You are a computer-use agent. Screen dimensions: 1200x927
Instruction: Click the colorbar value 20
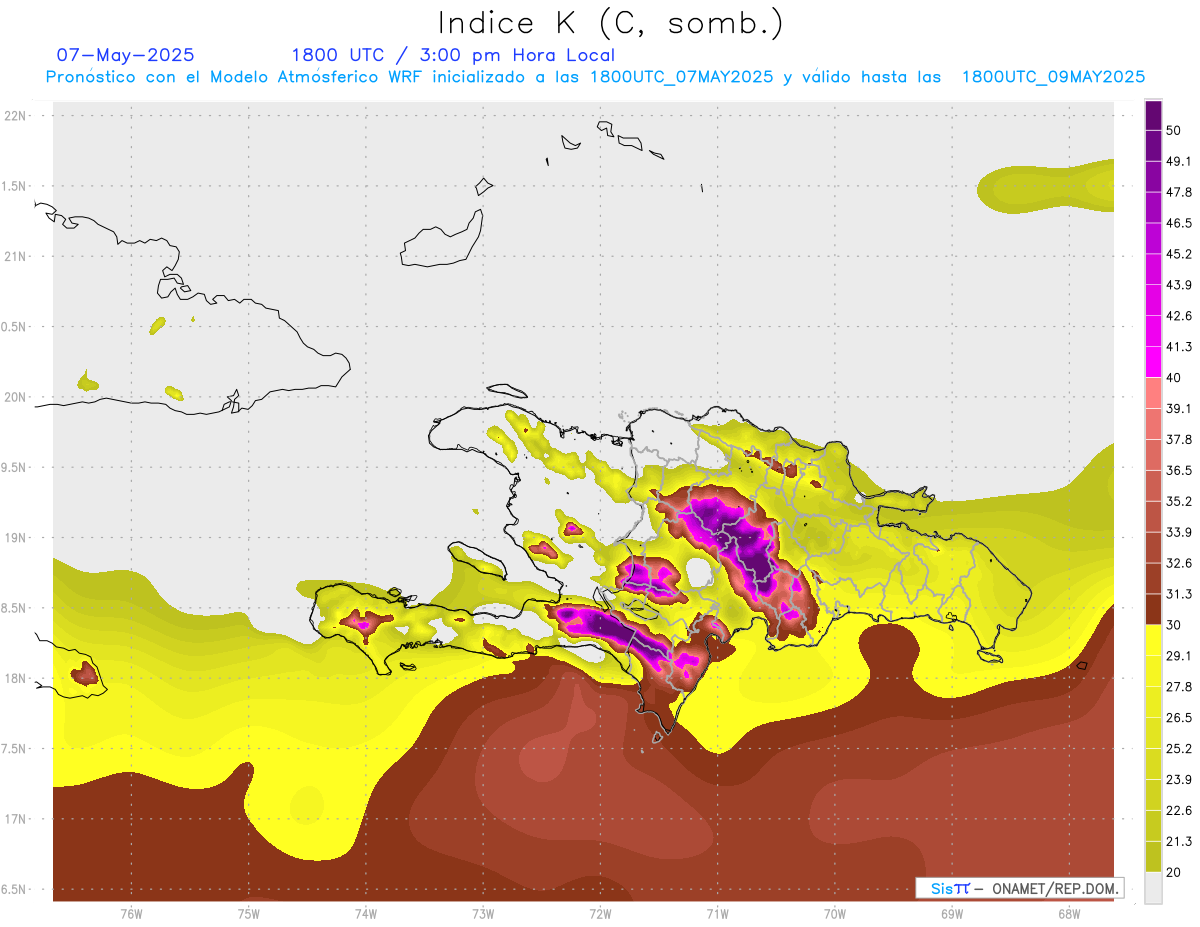pyautogui.click(x=1174, y=873)
